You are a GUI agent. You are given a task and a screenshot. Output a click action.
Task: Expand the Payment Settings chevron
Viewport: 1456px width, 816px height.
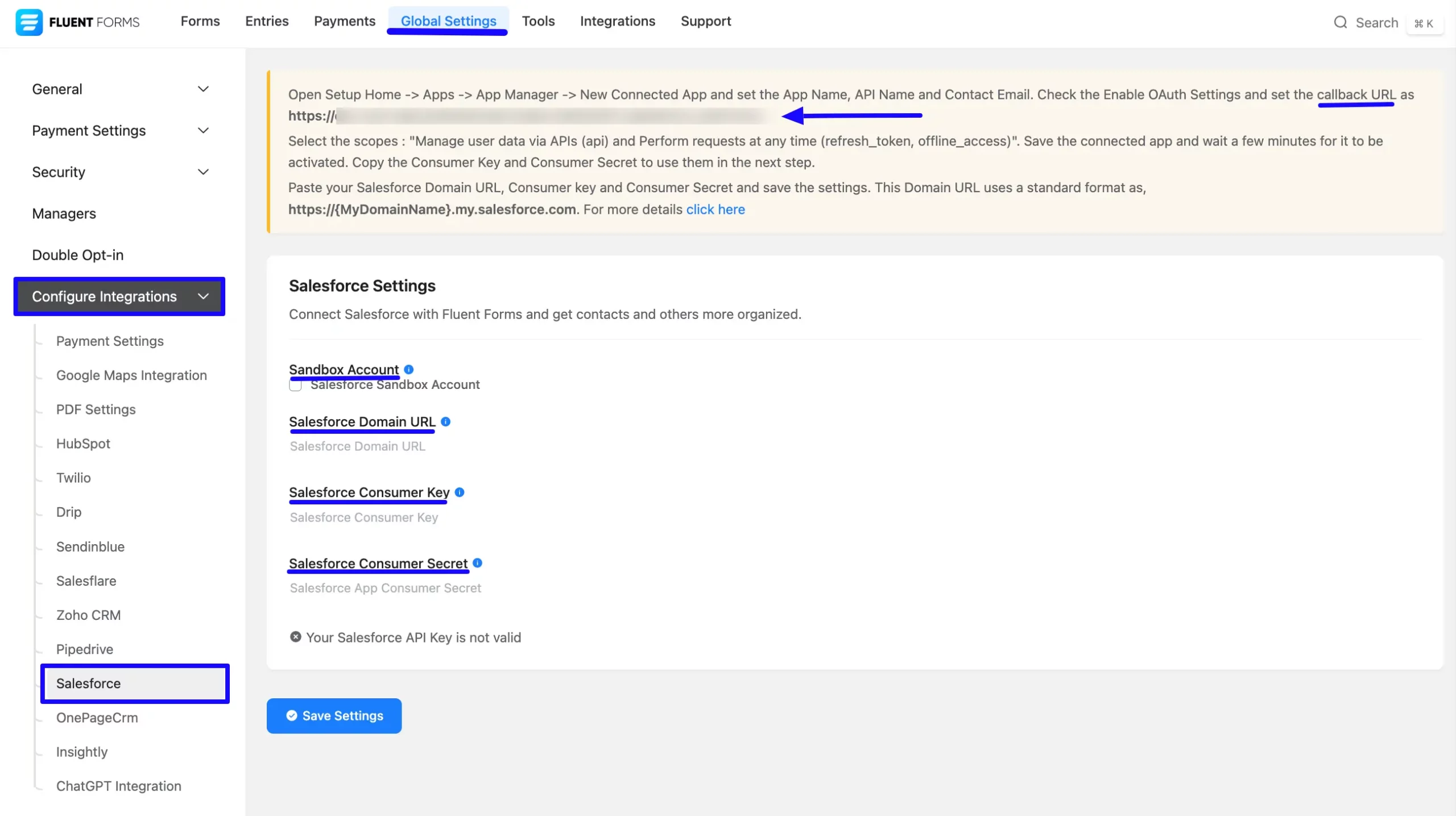(203, 131)
